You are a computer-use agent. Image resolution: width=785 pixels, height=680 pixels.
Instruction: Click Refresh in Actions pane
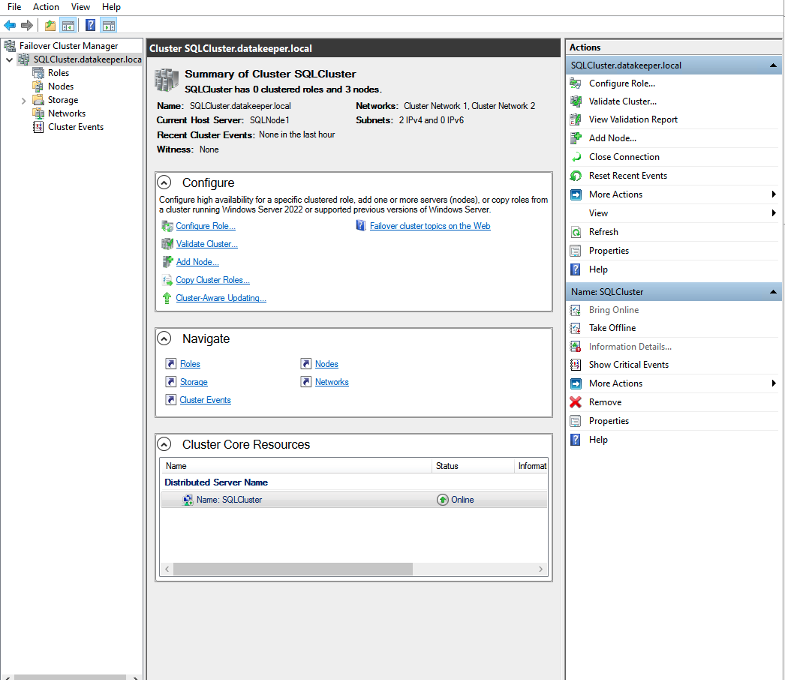[603, 232]
